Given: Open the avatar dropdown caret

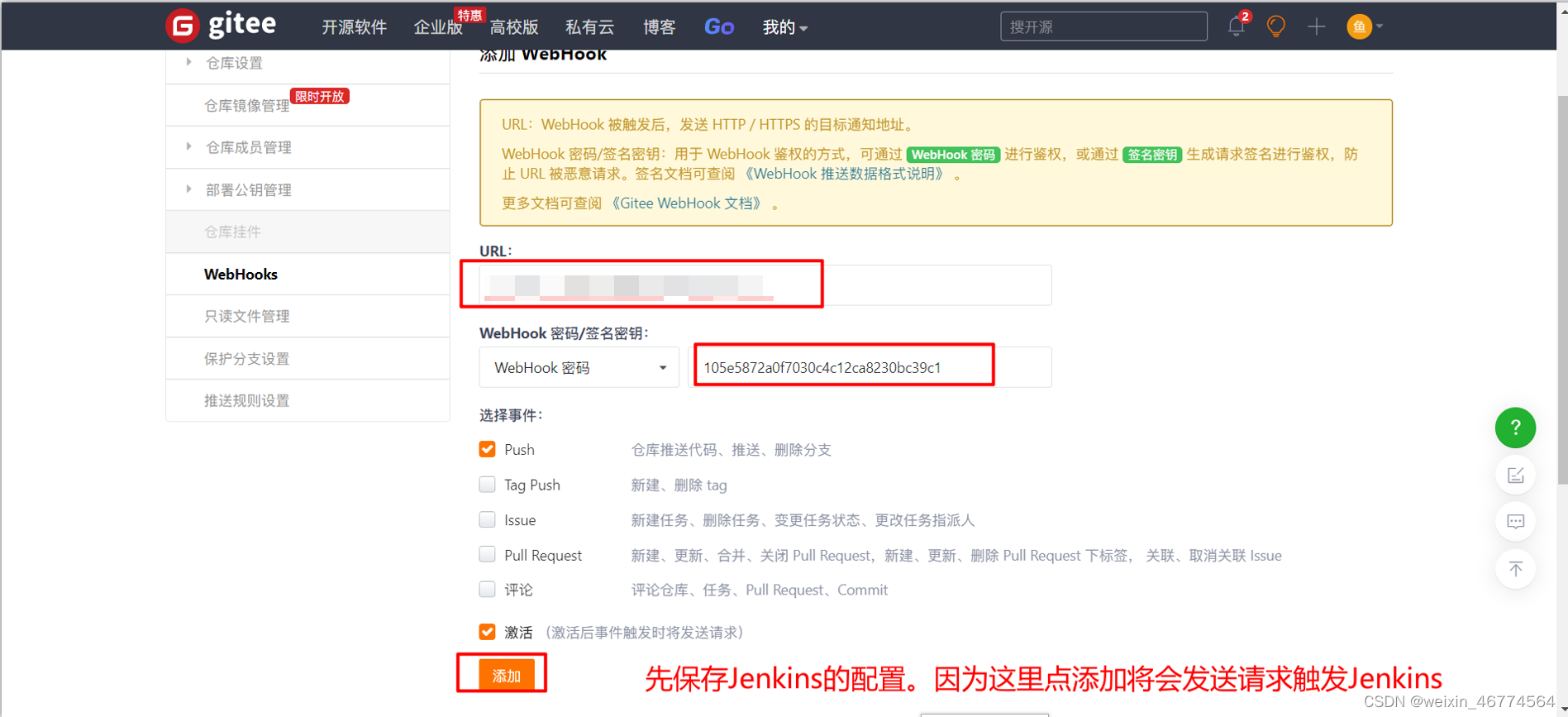Looking at the screenshot, I should 1380,26.
